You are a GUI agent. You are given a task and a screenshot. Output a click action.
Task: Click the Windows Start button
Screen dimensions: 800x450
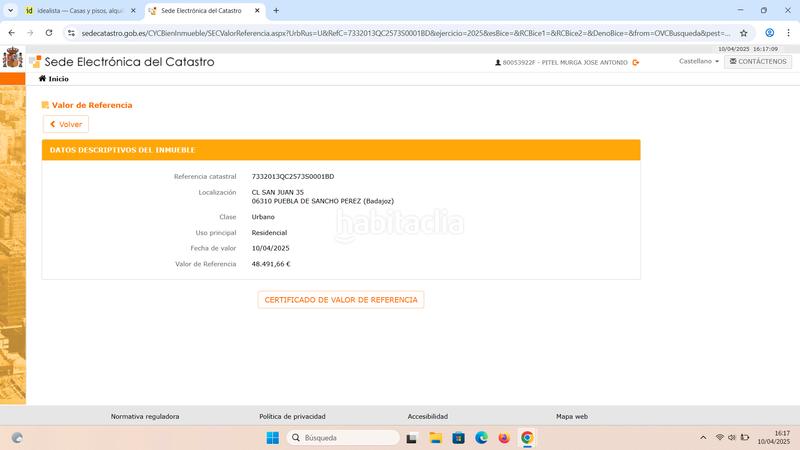click(272, 437)
